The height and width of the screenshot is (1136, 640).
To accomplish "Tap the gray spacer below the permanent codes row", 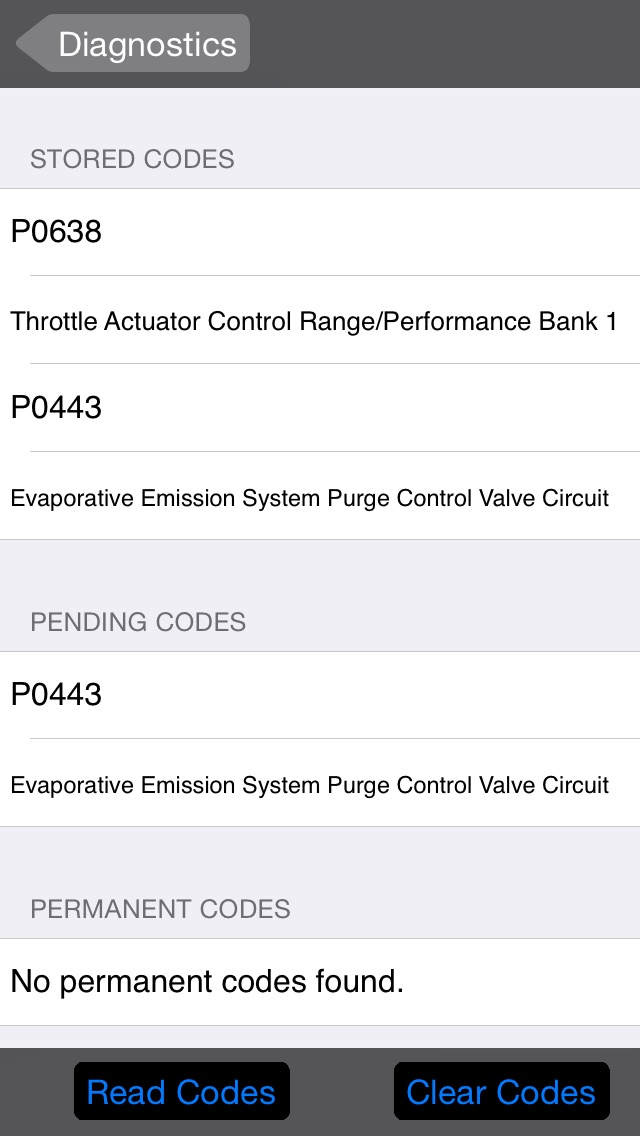I will click(320, 1036).
